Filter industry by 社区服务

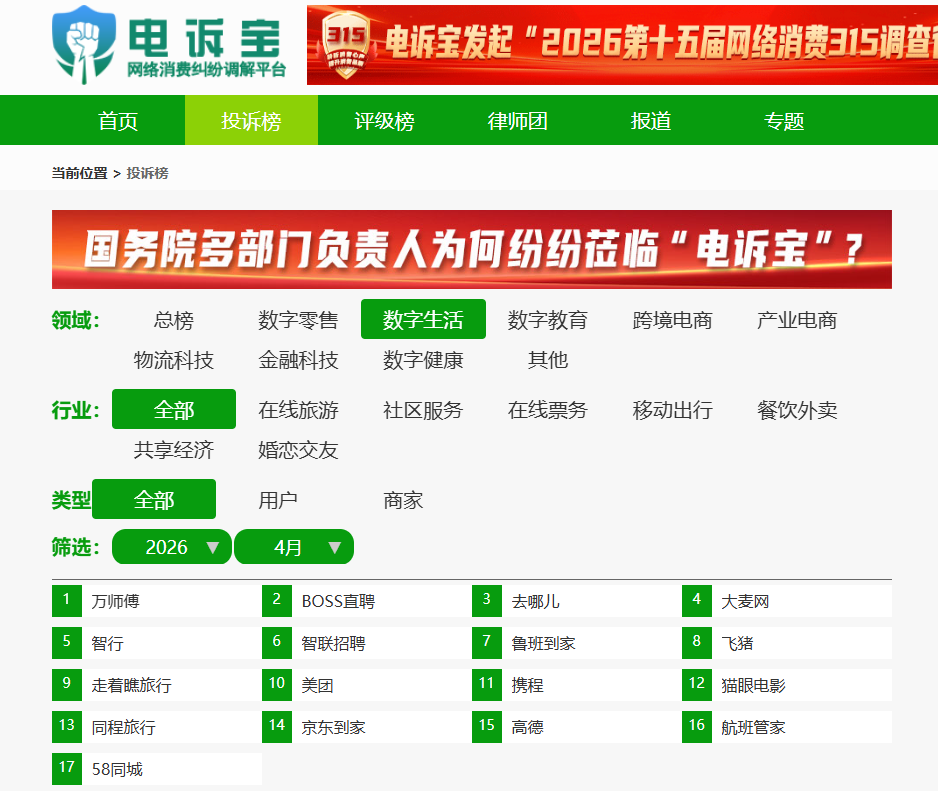423,409
